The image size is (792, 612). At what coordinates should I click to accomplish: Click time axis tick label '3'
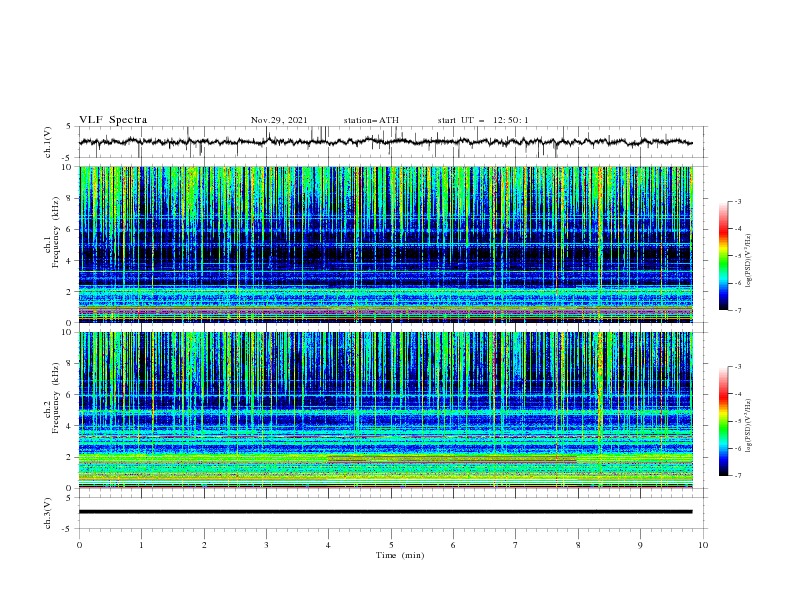pos(266,545)
